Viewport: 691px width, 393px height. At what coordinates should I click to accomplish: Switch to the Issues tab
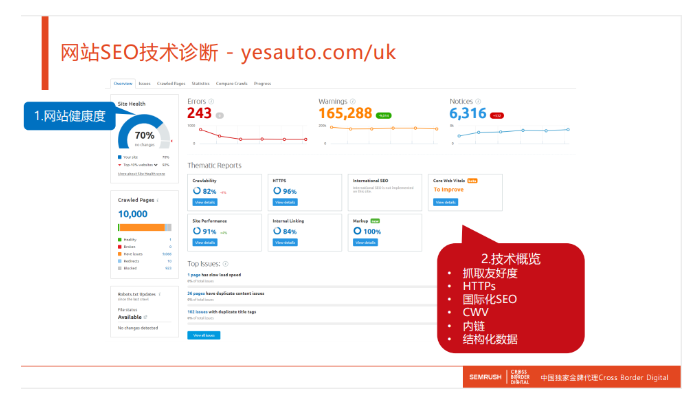coord(145,83)
